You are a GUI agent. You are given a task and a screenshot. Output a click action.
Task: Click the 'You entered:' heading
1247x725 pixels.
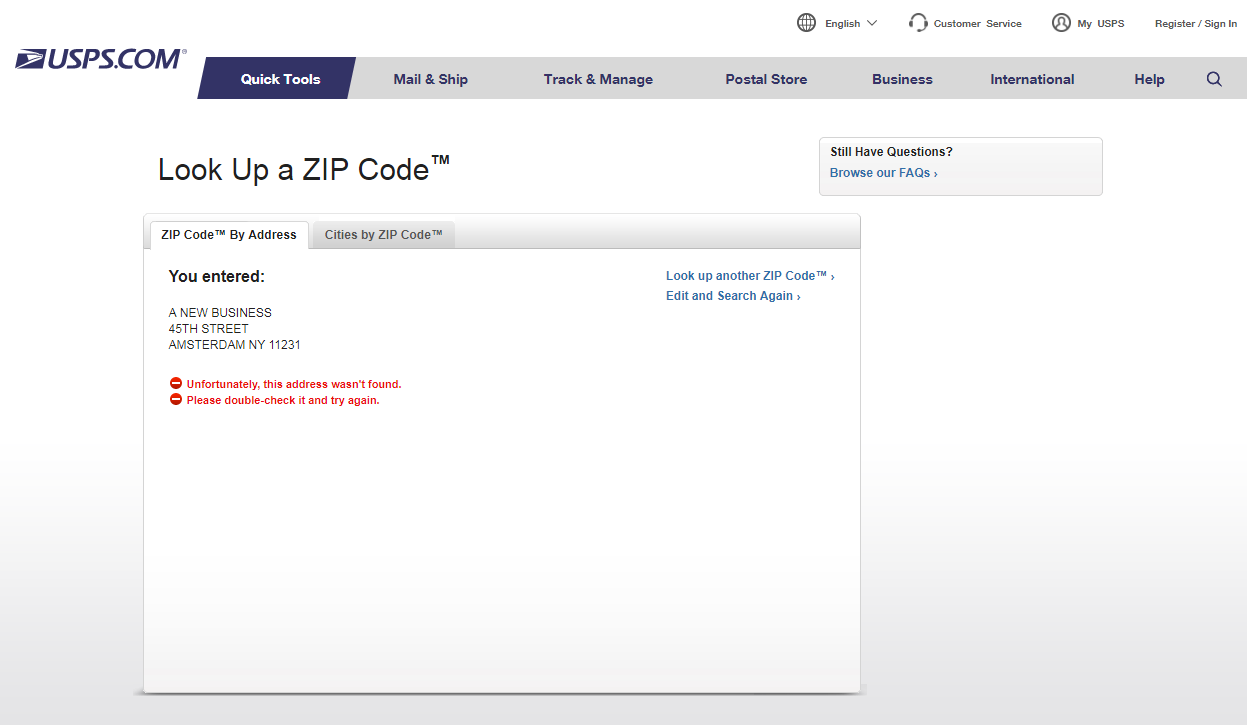pyautogui.click(x=217, y=276)
